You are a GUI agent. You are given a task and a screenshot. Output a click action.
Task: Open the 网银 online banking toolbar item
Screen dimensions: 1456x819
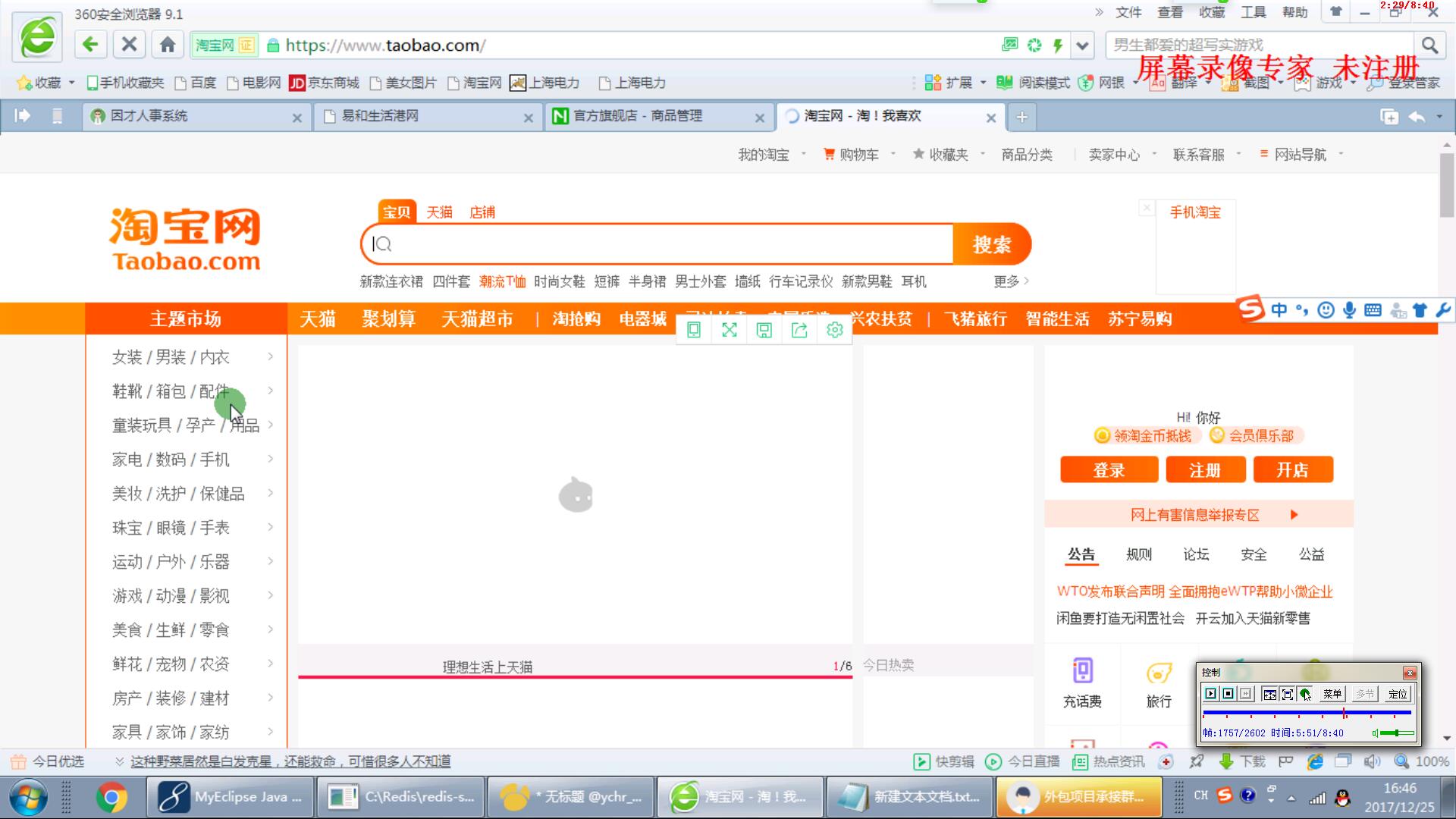click(1102, 83)
